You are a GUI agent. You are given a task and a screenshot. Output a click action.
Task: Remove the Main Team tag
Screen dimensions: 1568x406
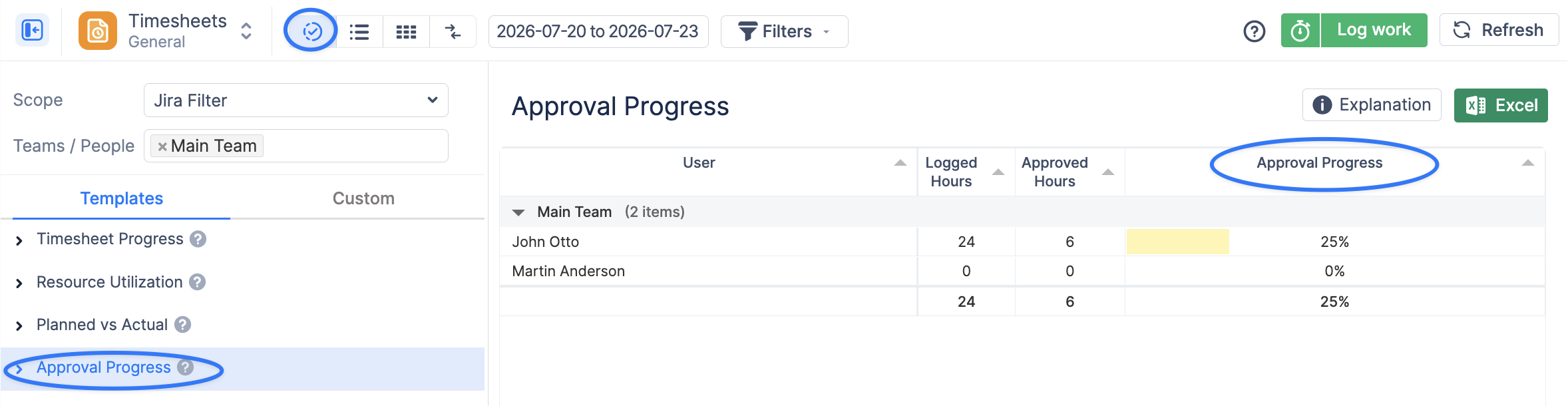(x=162, y=146)
